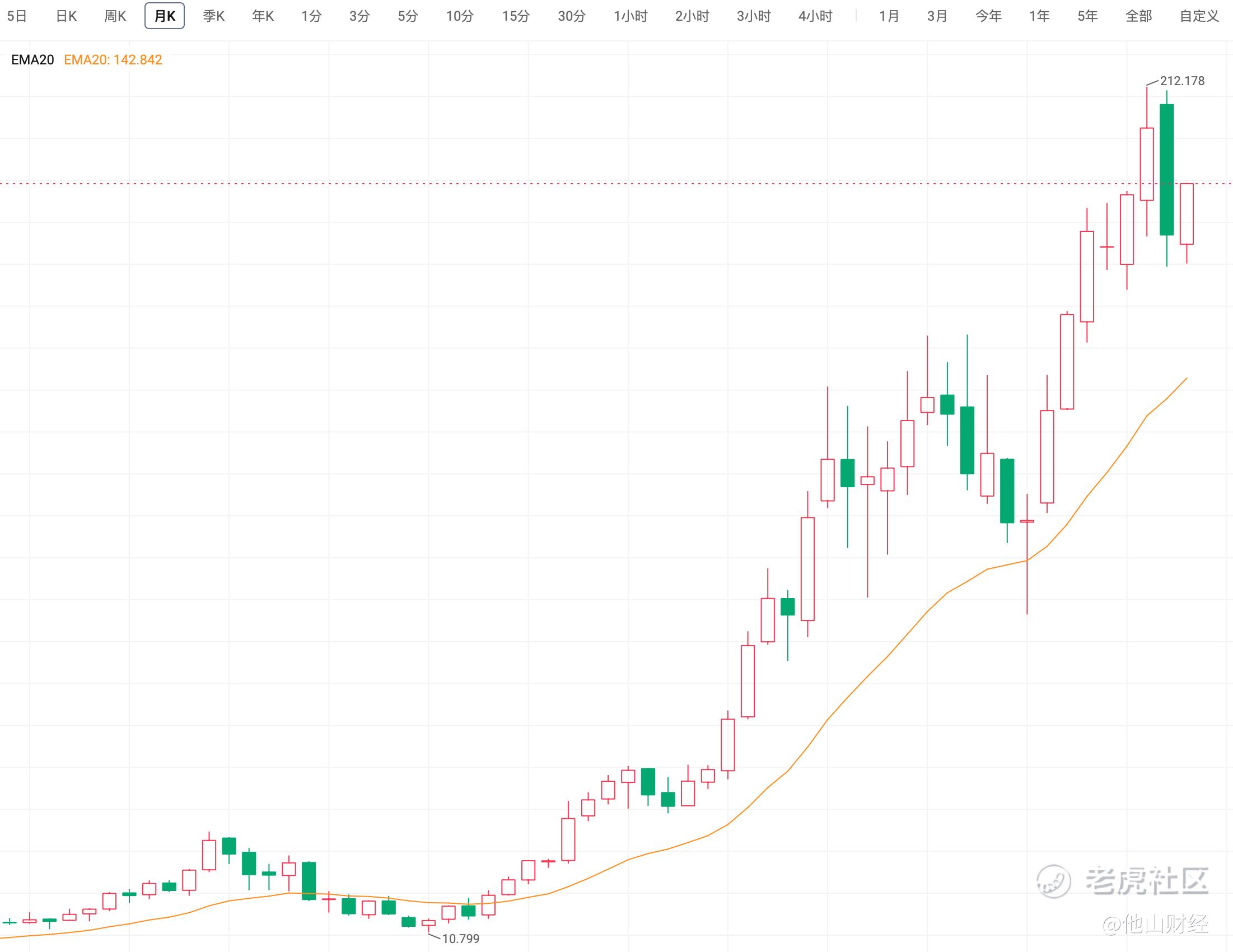The width and height of the screenshot is (1233, 952).
Task: Set the range to 5年
Action: 1087,16
